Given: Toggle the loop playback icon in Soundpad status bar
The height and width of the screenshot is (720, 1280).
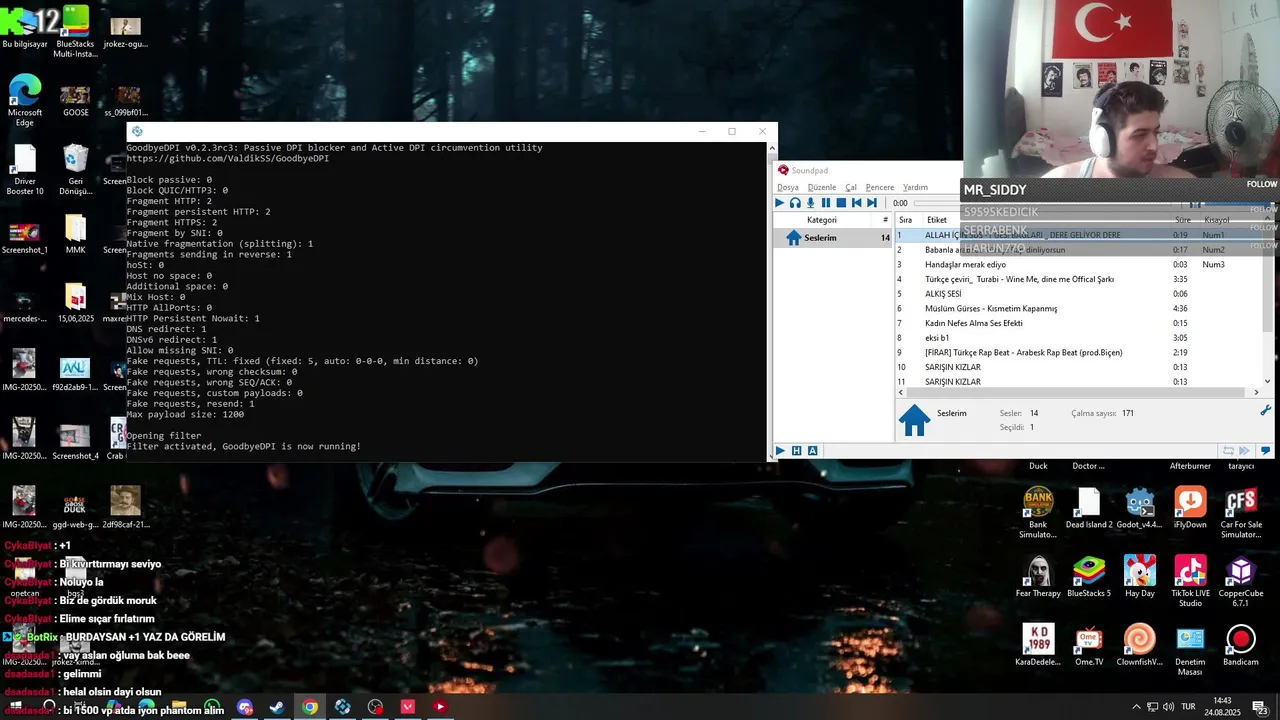Looking at the screenshot, I should click(x=1229, y=451).
